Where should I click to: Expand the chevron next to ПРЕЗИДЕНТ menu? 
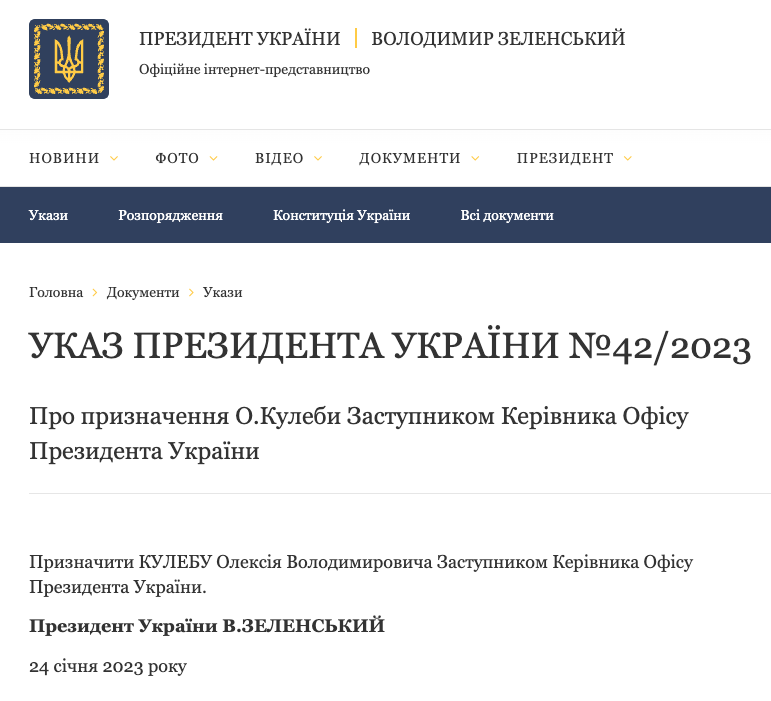tap(628, 158)
